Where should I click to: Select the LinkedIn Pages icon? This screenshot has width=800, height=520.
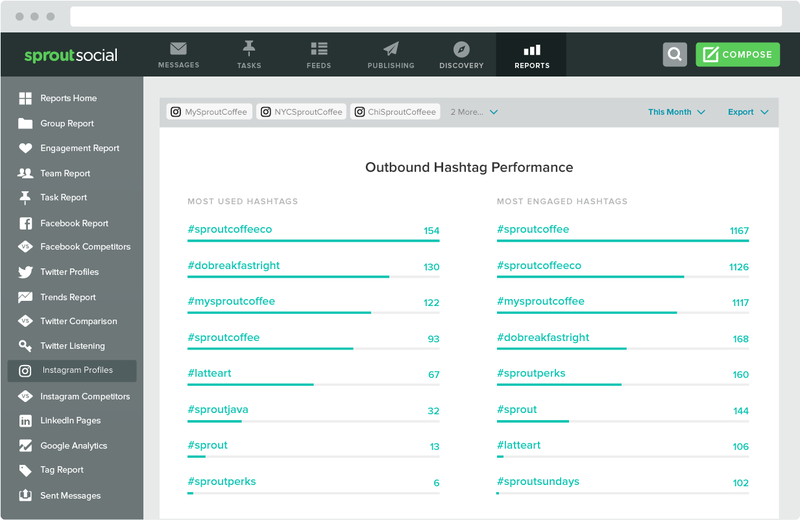click(25, 420)
